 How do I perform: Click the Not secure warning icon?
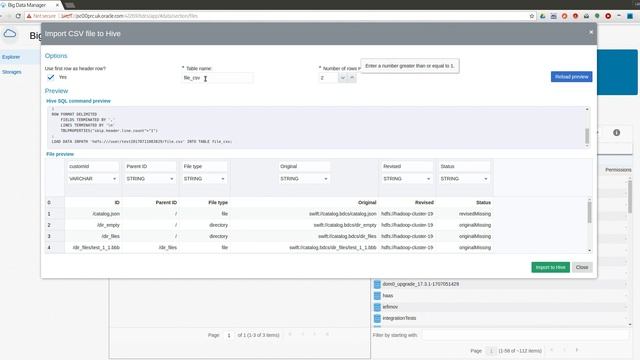coord(29,16)
